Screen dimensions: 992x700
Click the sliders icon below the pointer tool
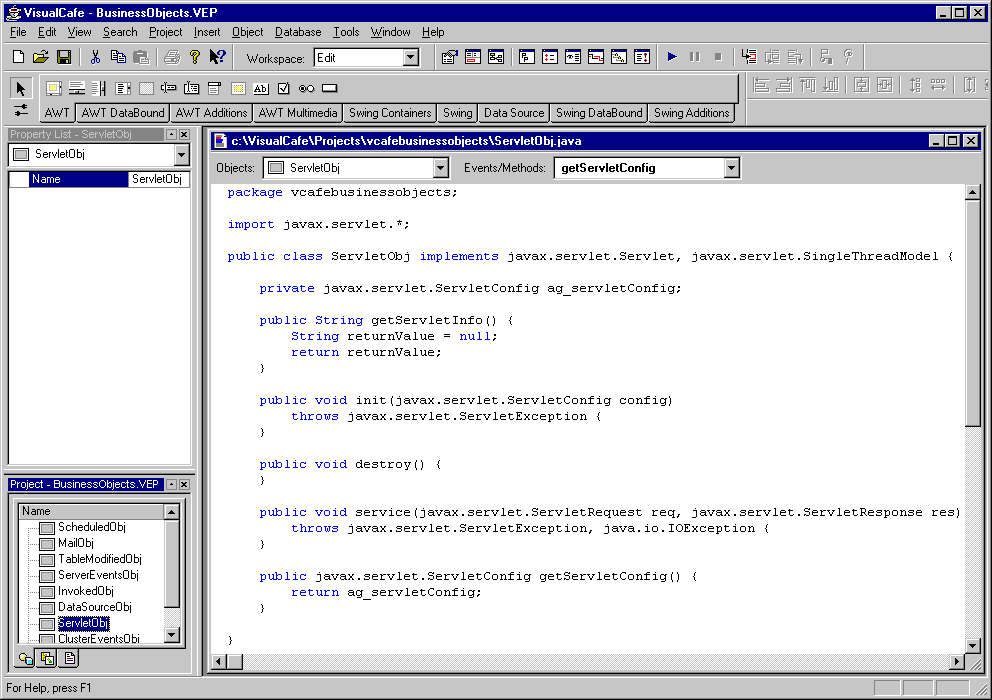pyautogui.click(x=21, y=110)
